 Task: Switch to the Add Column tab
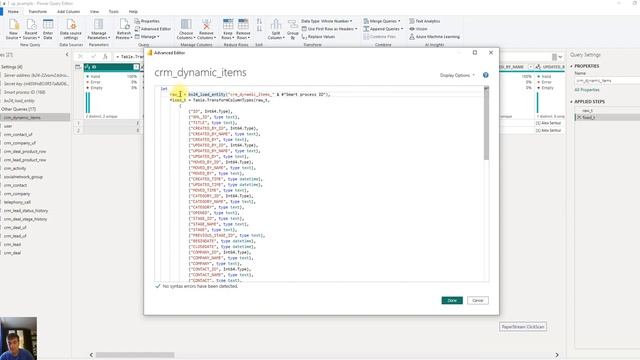coord(69,11)
